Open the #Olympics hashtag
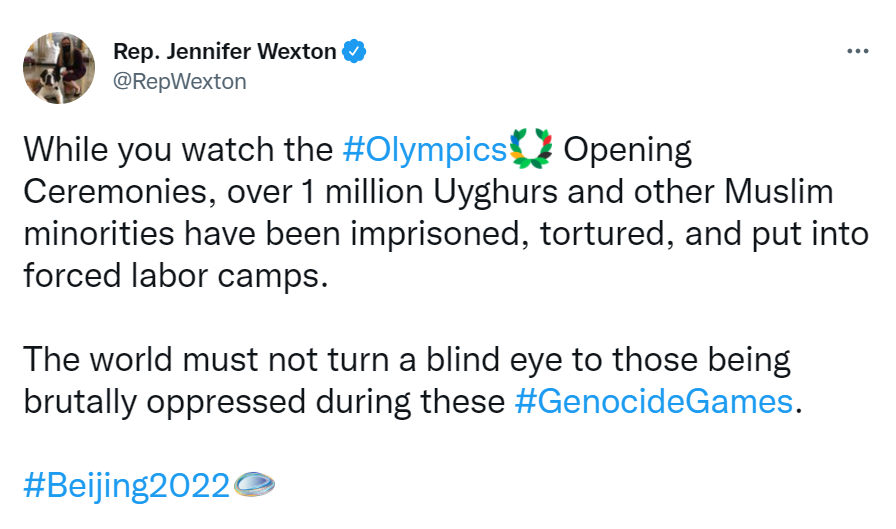 [424, 150]
